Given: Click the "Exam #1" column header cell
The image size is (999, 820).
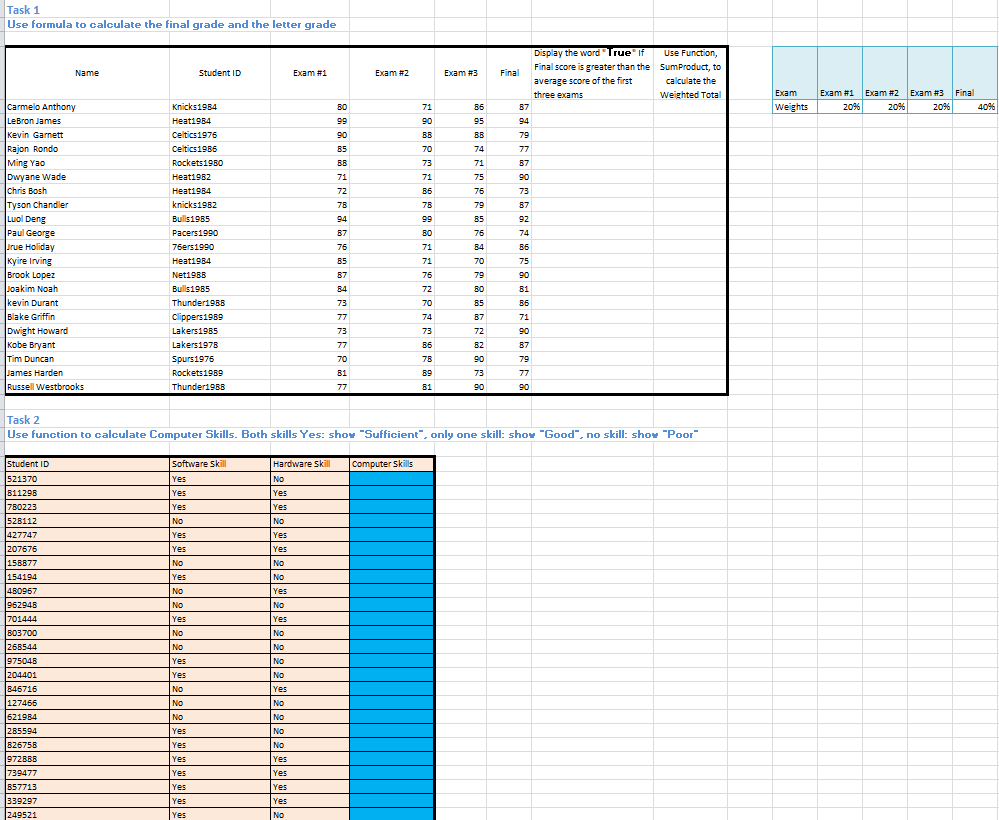Looking at the screenshot, I should [x=310, y=72].
